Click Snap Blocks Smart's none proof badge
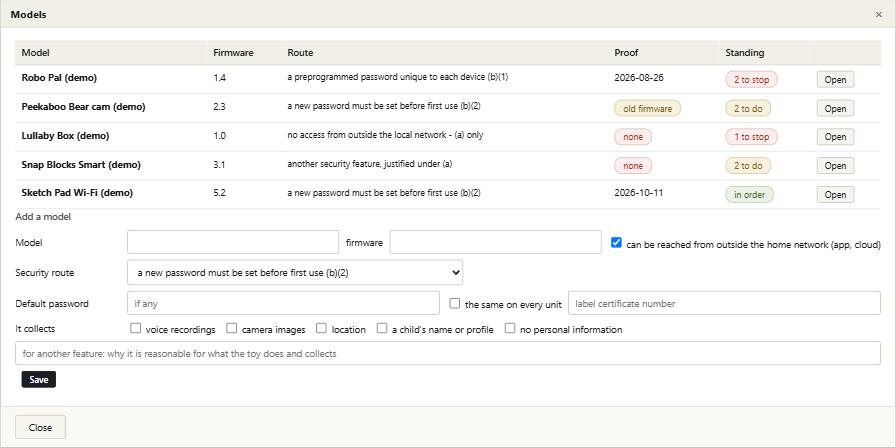This screenshot has height=448, width=896. [x=633, y=165]
